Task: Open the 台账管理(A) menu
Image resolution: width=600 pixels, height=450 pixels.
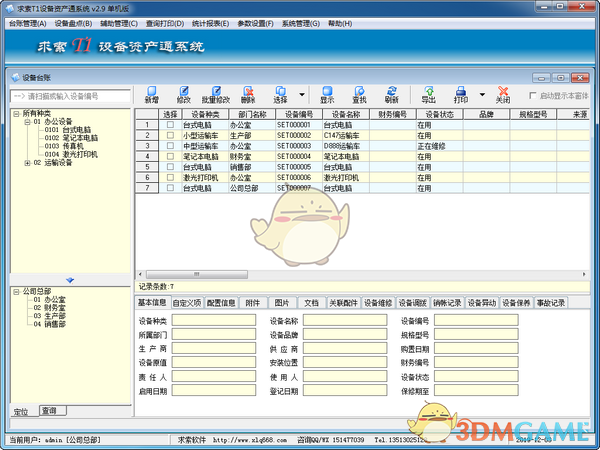Action: pos(28,24)
